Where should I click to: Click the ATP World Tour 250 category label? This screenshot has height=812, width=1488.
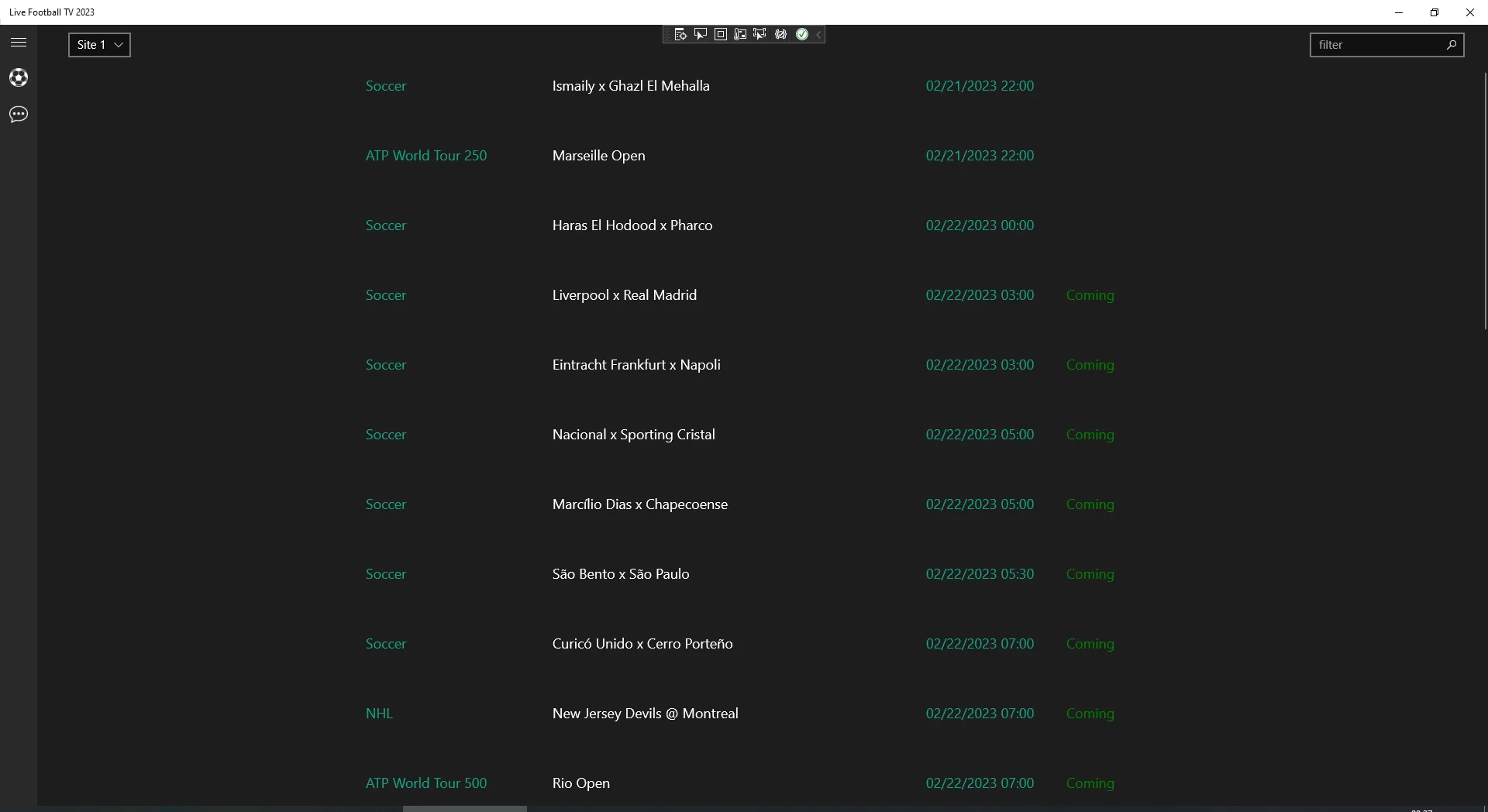pyautogui.click(x=426, y=156)
